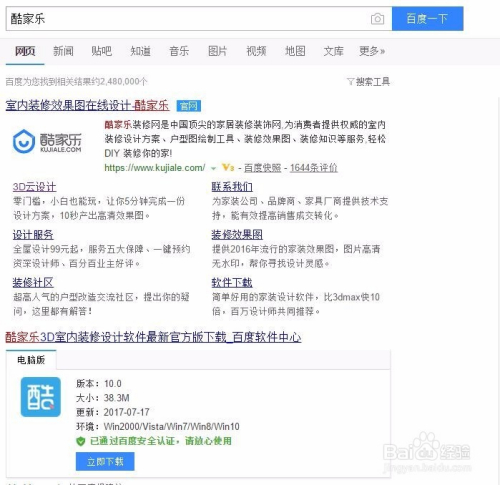Expand the dropdown arrow next to kujiale URL
500x485 pixels.
pos(213,168)
